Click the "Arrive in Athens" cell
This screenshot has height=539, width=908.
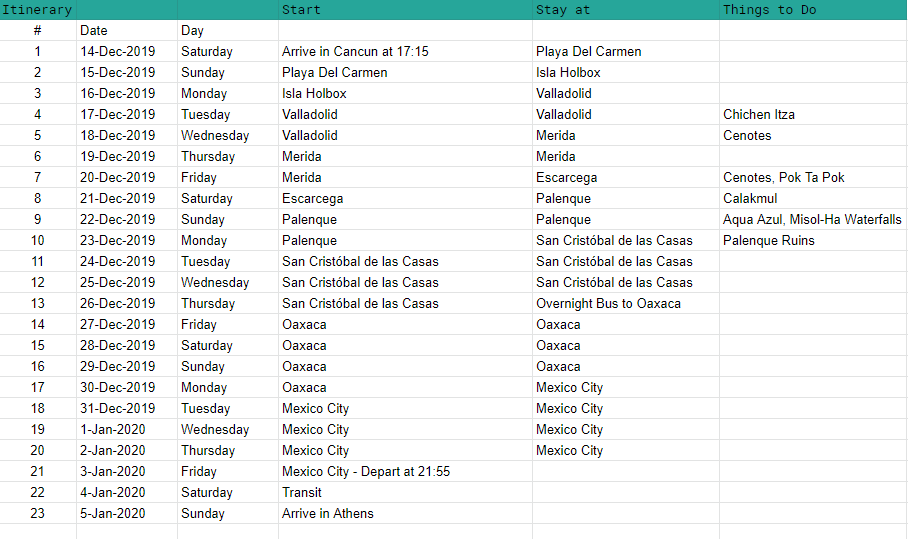coord(328,514)
